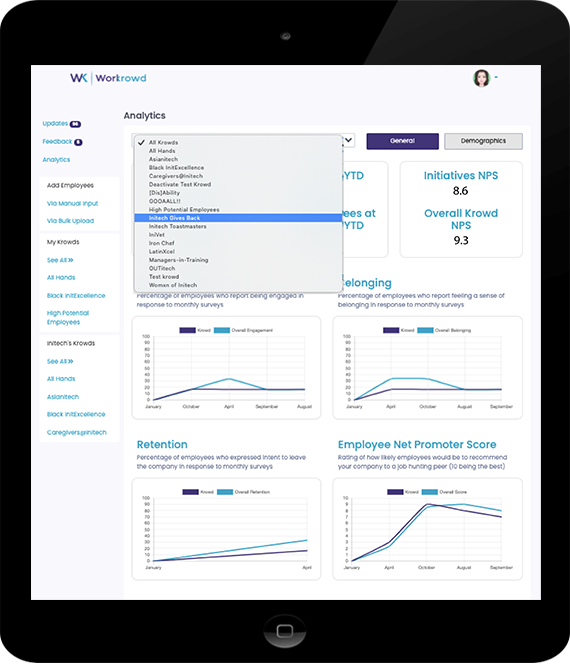
Task: Click the Workrowd logo
Action: pos(108,78)
